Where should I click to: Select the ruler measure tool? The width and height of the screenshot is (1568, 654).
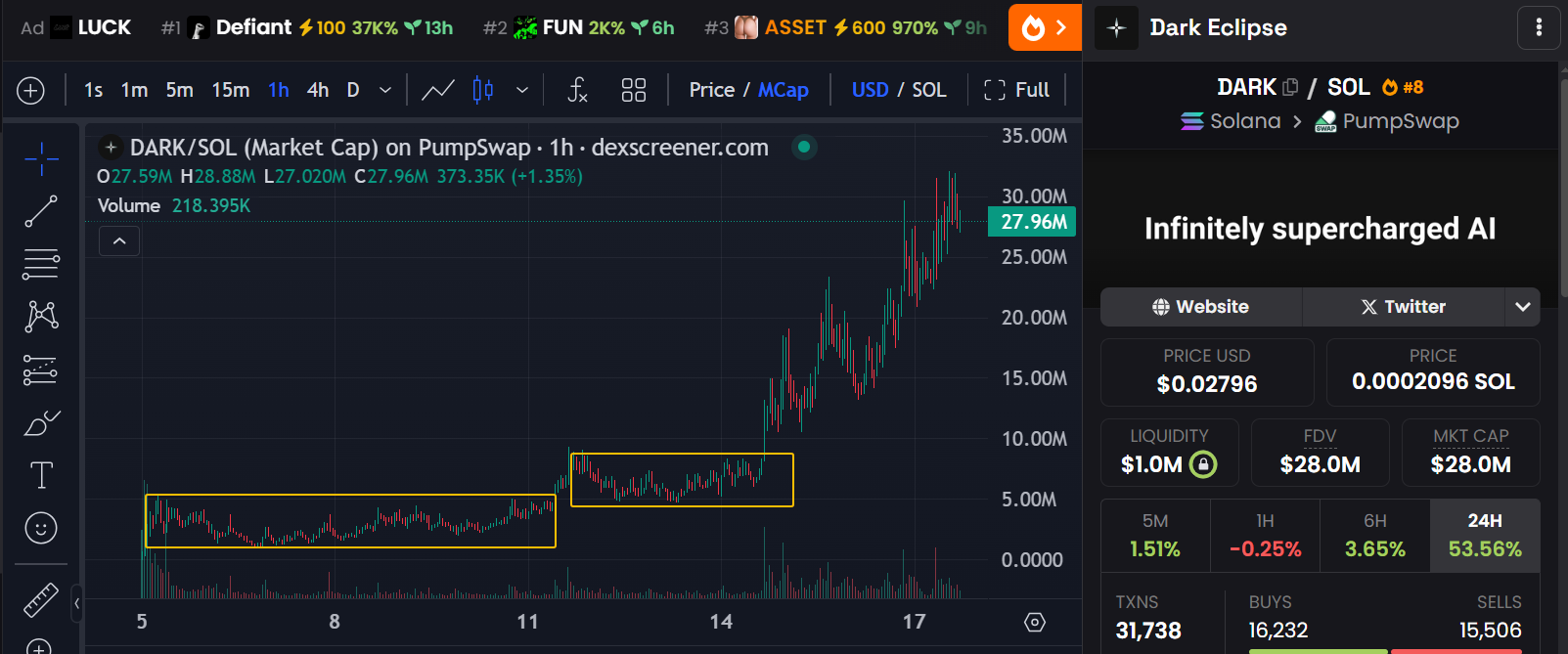(41, 599)
